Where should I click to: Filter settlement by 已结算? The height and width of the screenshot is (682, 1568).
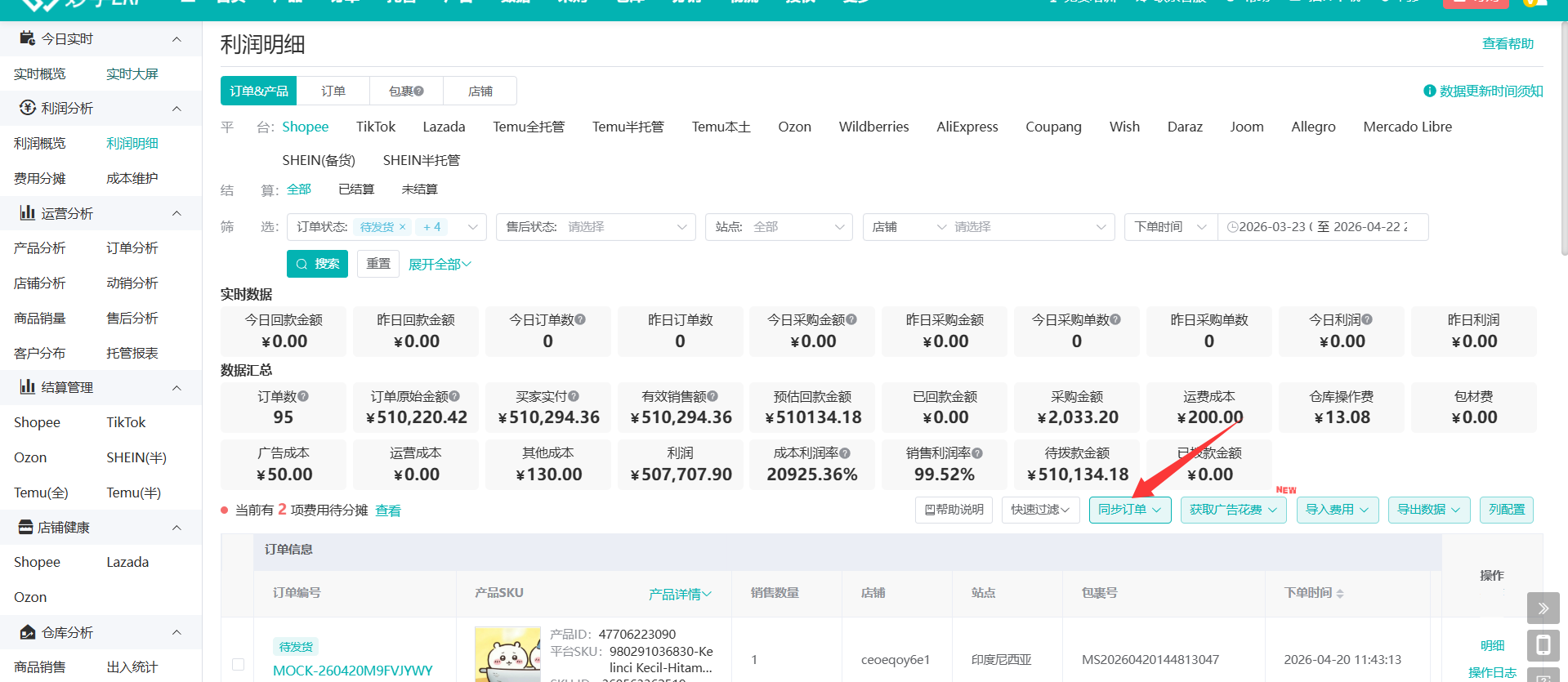[356, 189]
